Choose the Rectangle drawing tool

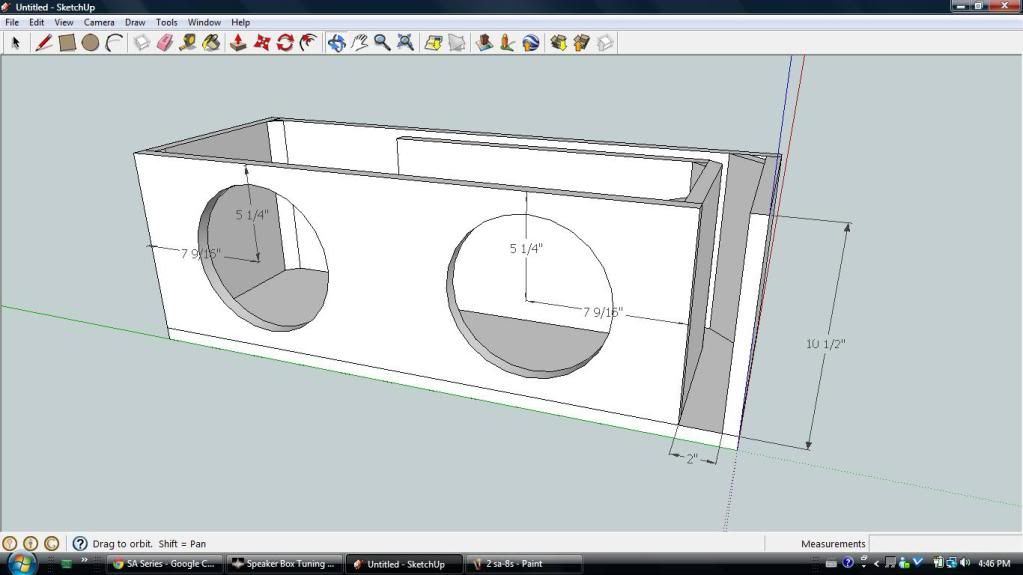coord(67,43)
